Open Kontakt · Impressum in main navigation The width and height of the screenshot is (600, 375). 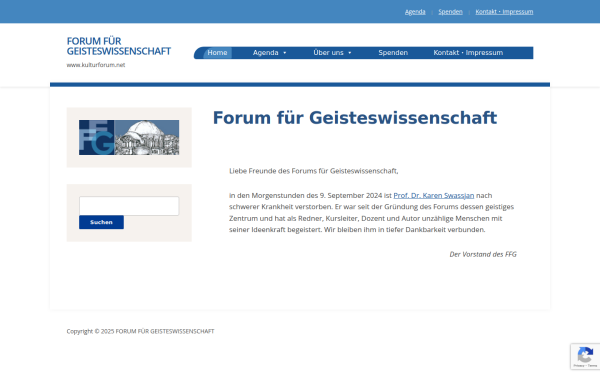coord(468,53)
